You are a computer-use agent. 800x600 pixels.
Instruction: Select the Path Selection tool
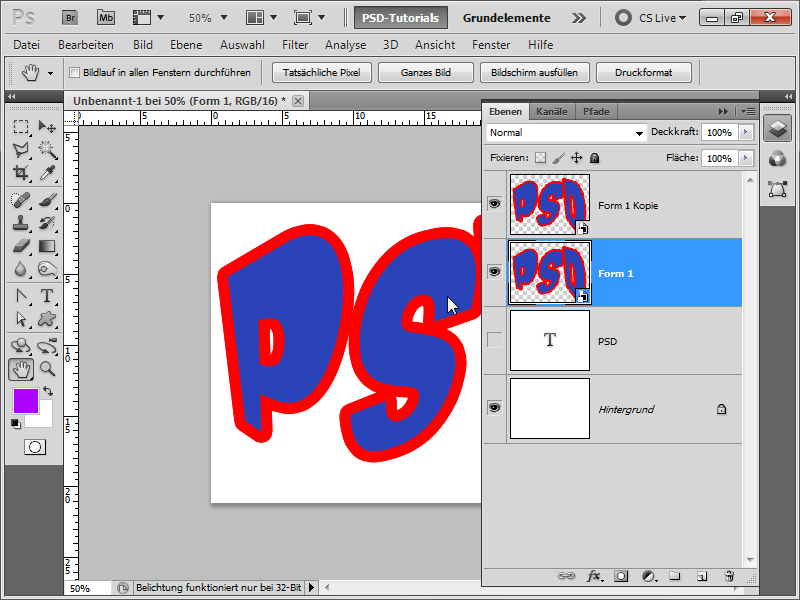click(20, 319)
